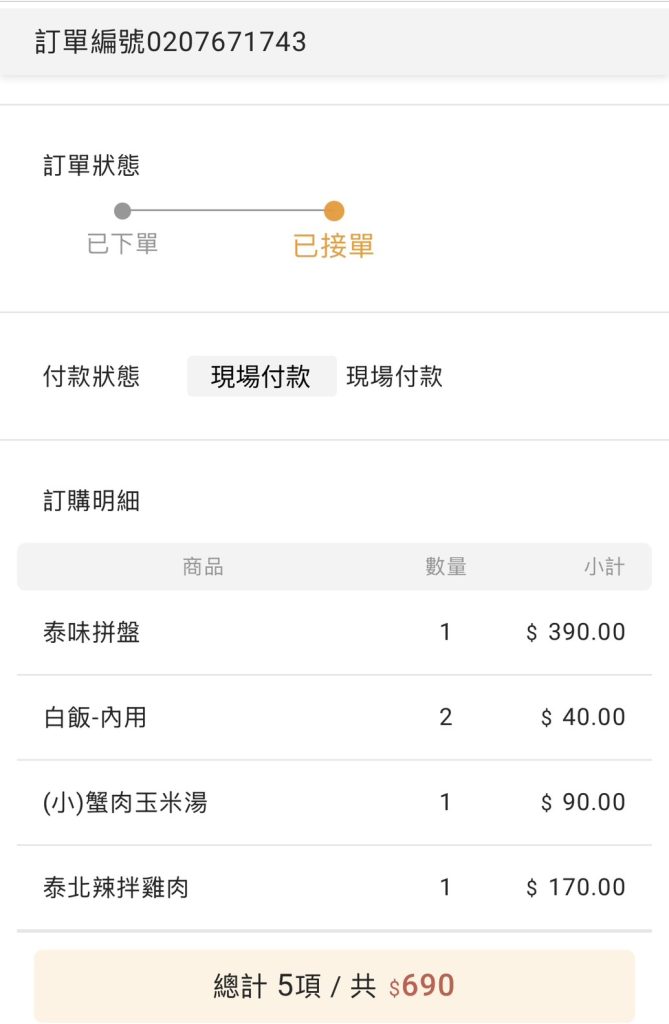Click the order number 0207671743 header

coord(171,42)
